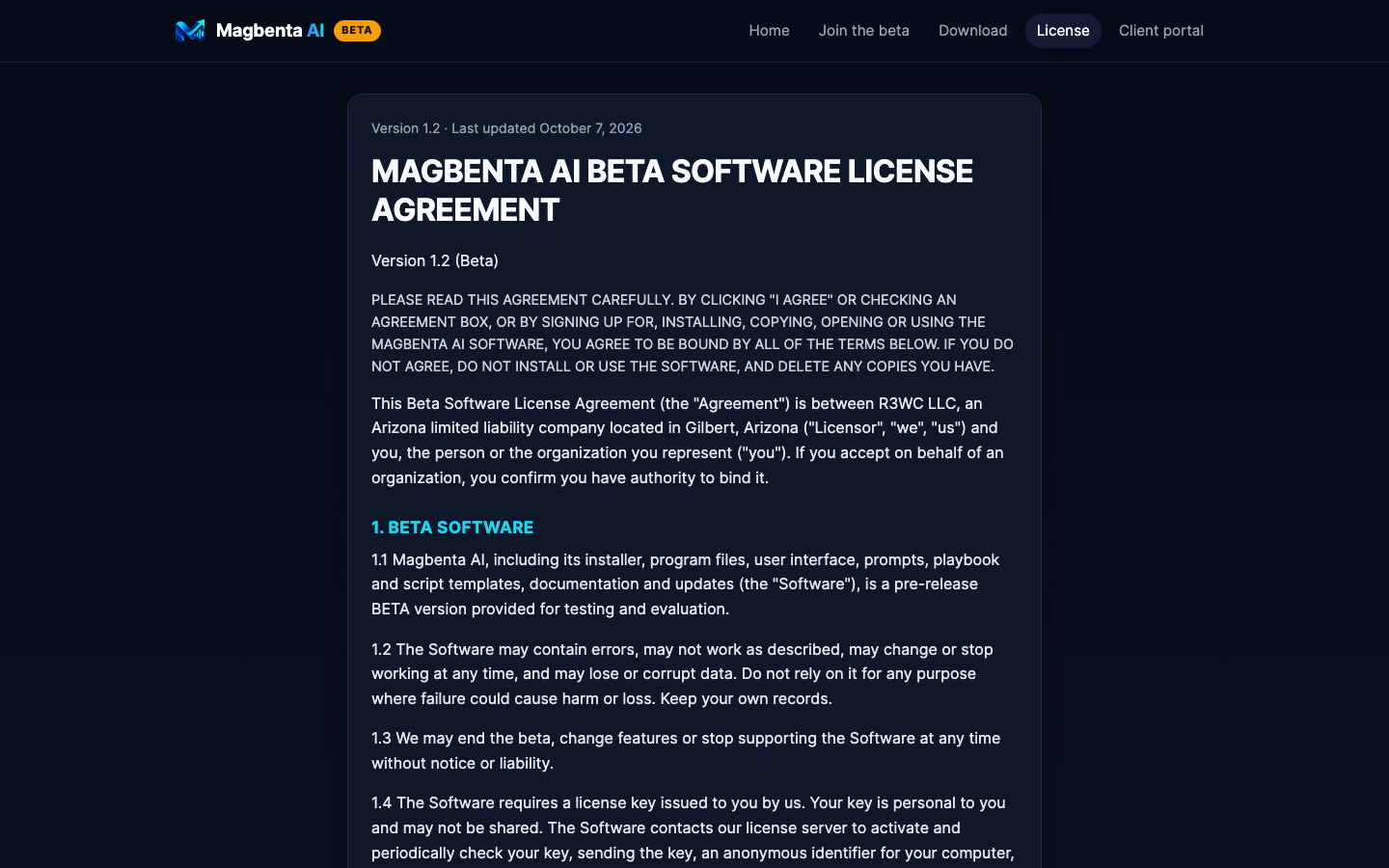Click clause 1.4 about the license key
The width and height of the screenshot is (1389, 868).
point(693,829)
